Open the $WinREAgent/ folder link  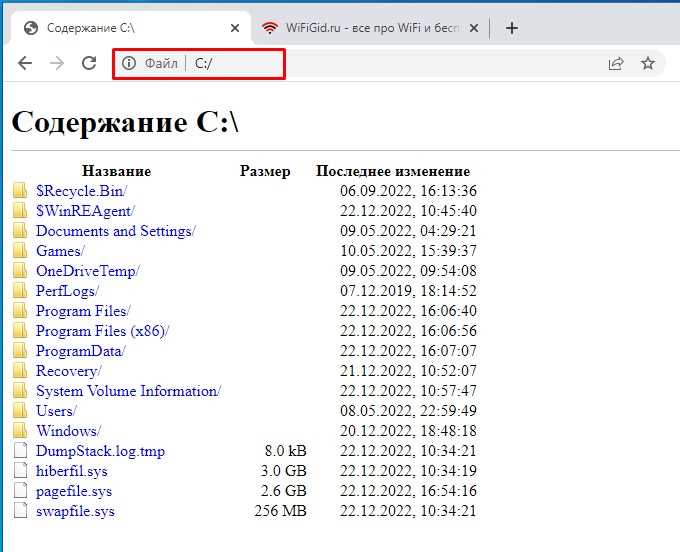click(85, 211)
